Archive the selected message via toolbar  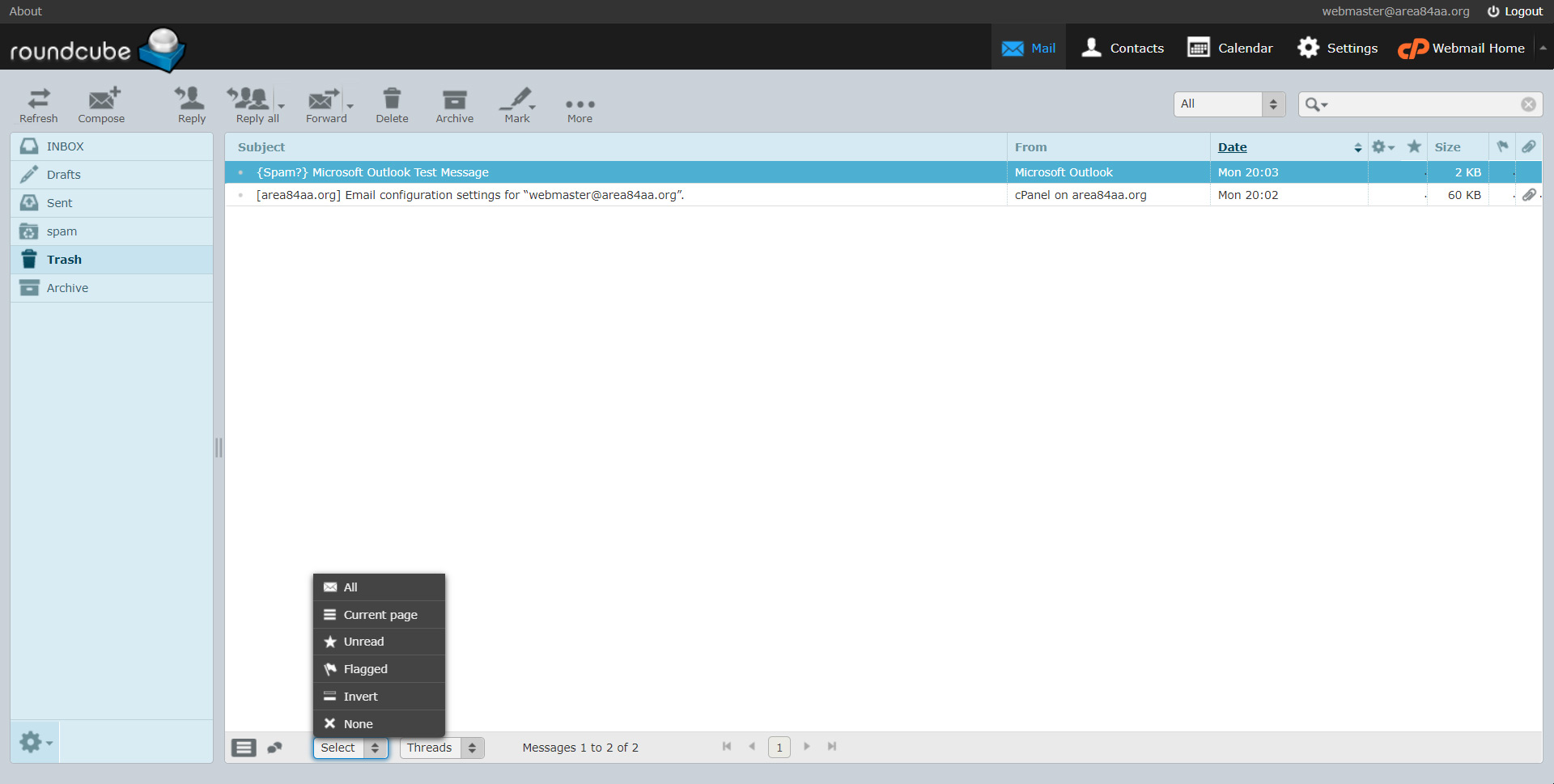(x=454, y=105)
